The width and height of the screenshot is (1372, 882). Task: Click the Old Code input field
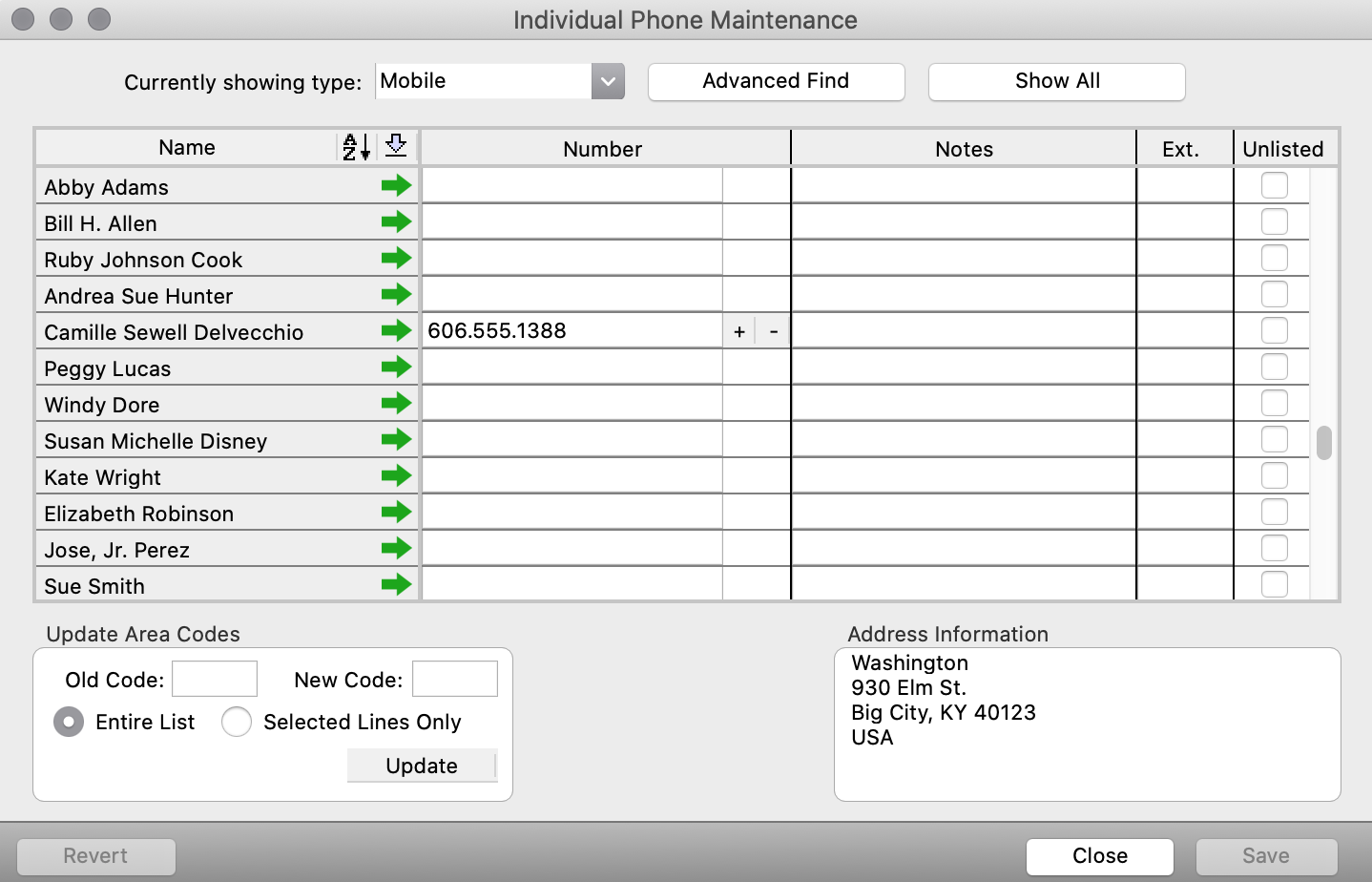(x=215, y=679)
